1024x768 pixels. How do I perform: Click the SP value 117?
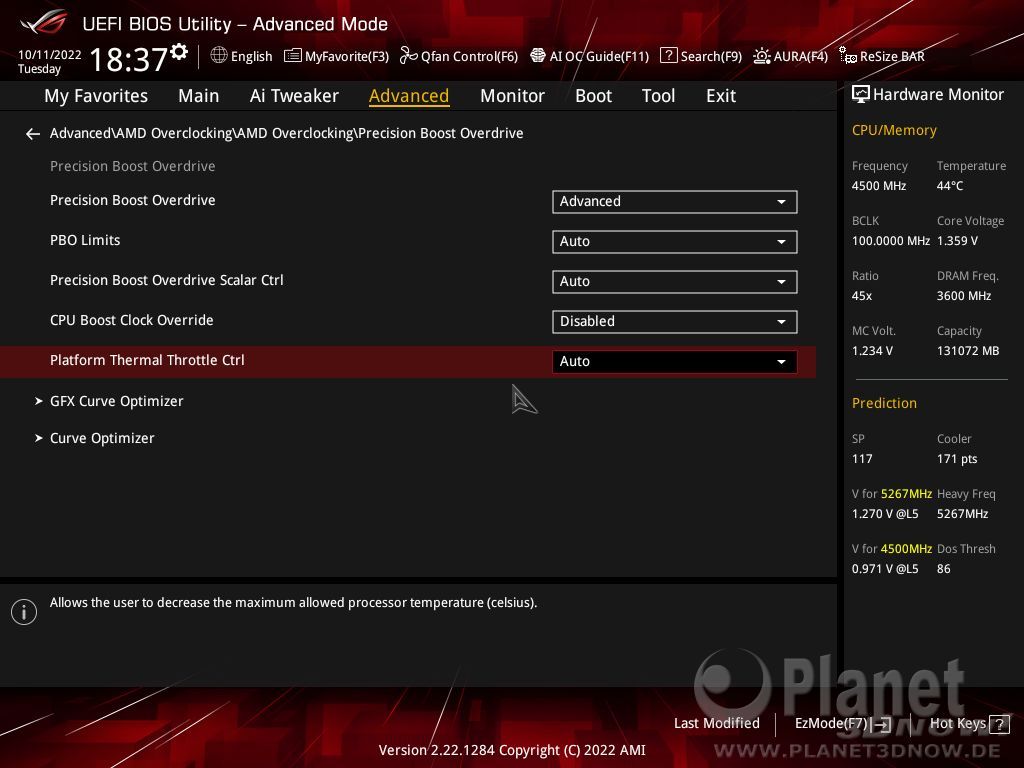pos(862,459)
